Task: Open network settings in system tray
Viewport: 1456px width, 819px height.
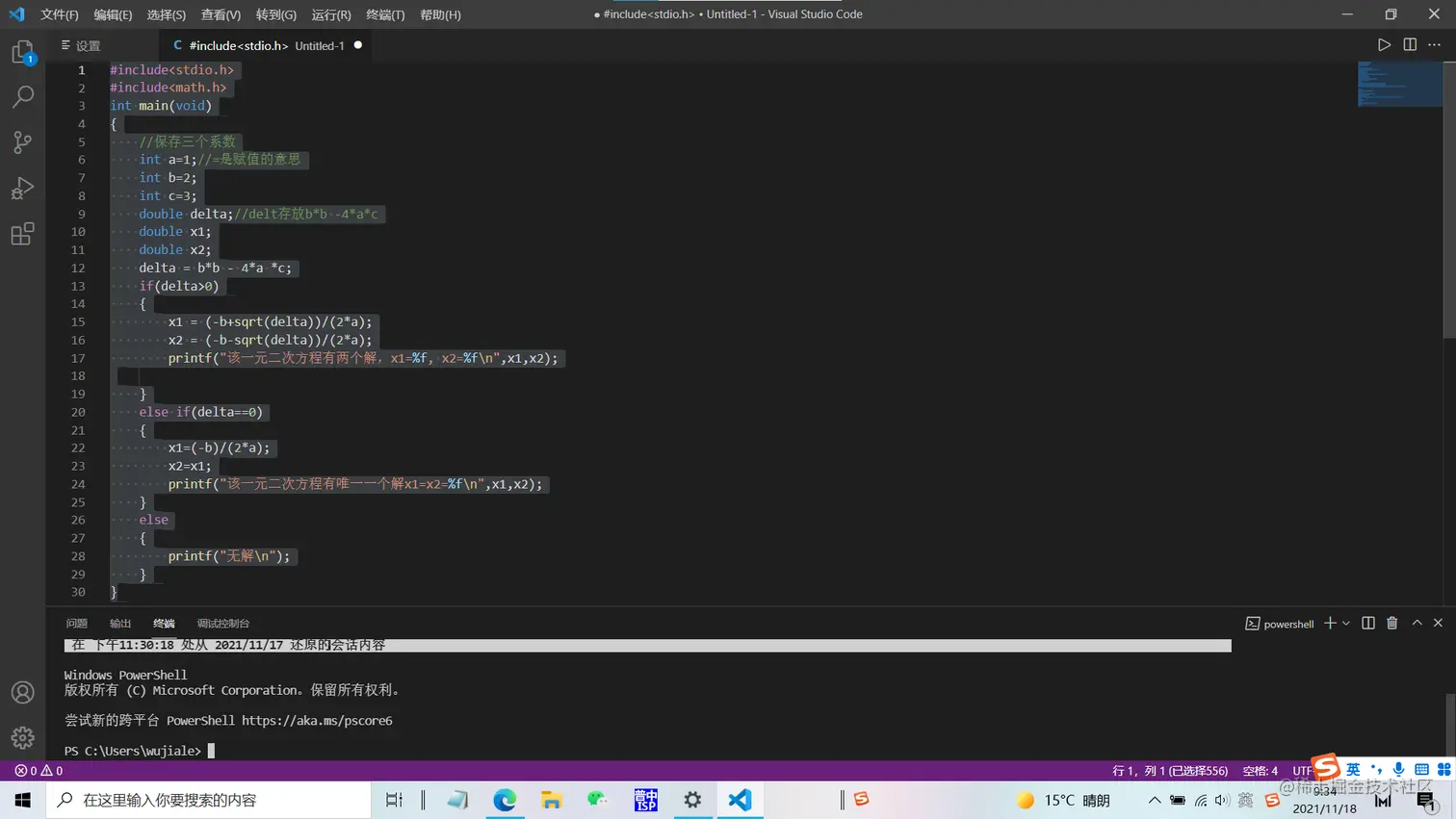Action: (x=1200, y=800)
